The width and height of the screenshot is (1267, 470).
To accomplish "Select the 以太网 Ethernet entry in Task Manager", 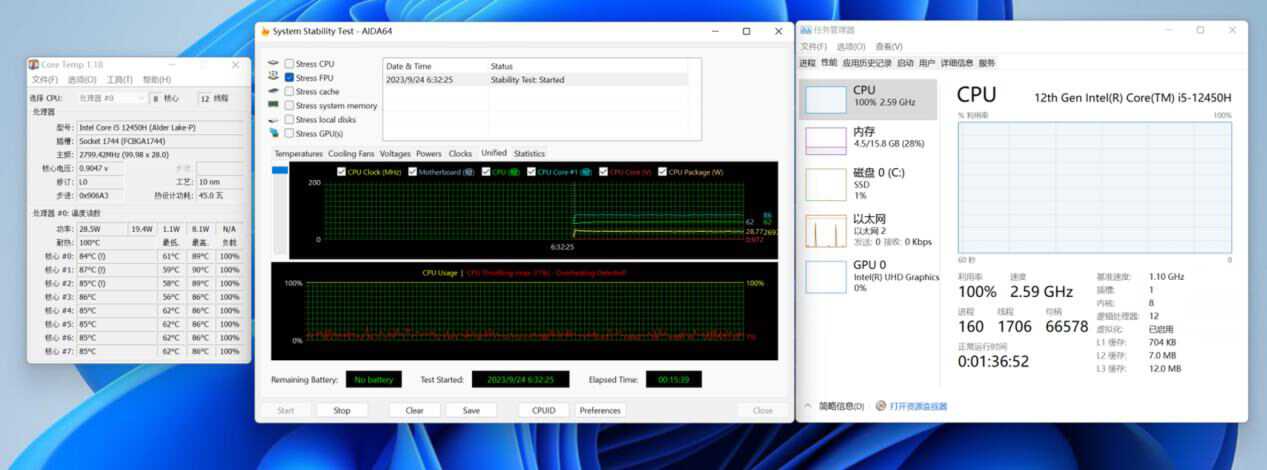I will tap(868, 229).
